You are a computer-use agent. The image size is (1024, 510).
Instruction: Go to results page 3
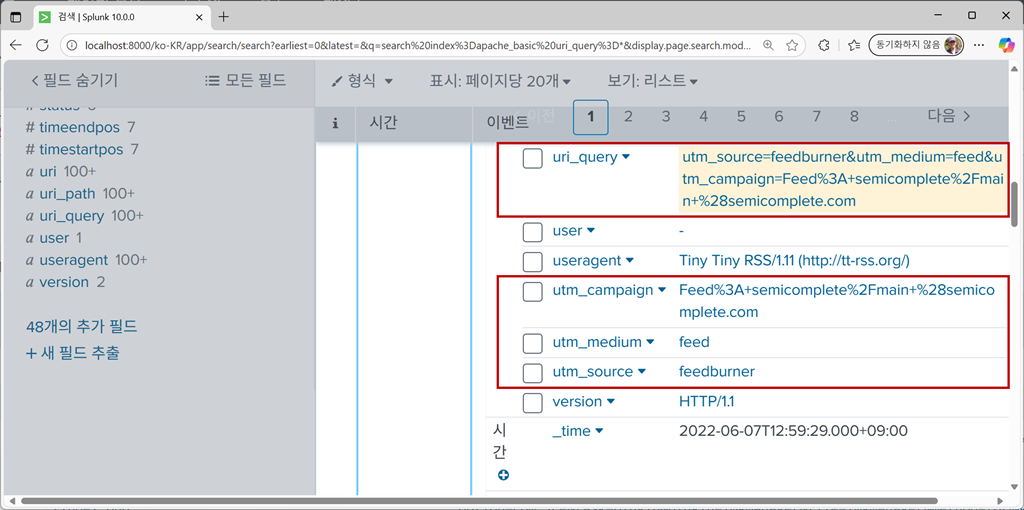[x=666, y=117]
